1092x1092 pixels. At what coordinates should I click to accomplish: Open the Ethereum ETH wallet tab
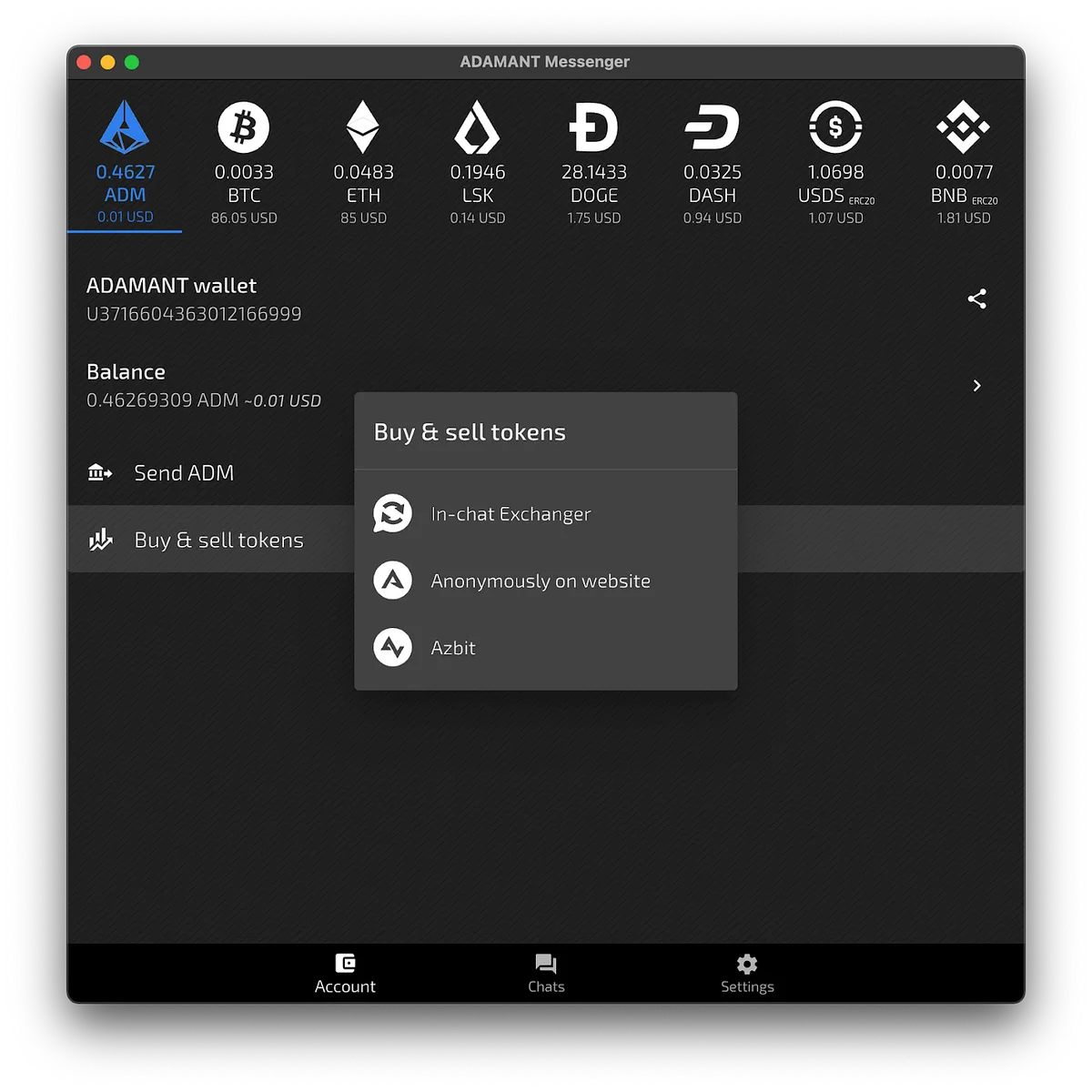click(363, 127)
